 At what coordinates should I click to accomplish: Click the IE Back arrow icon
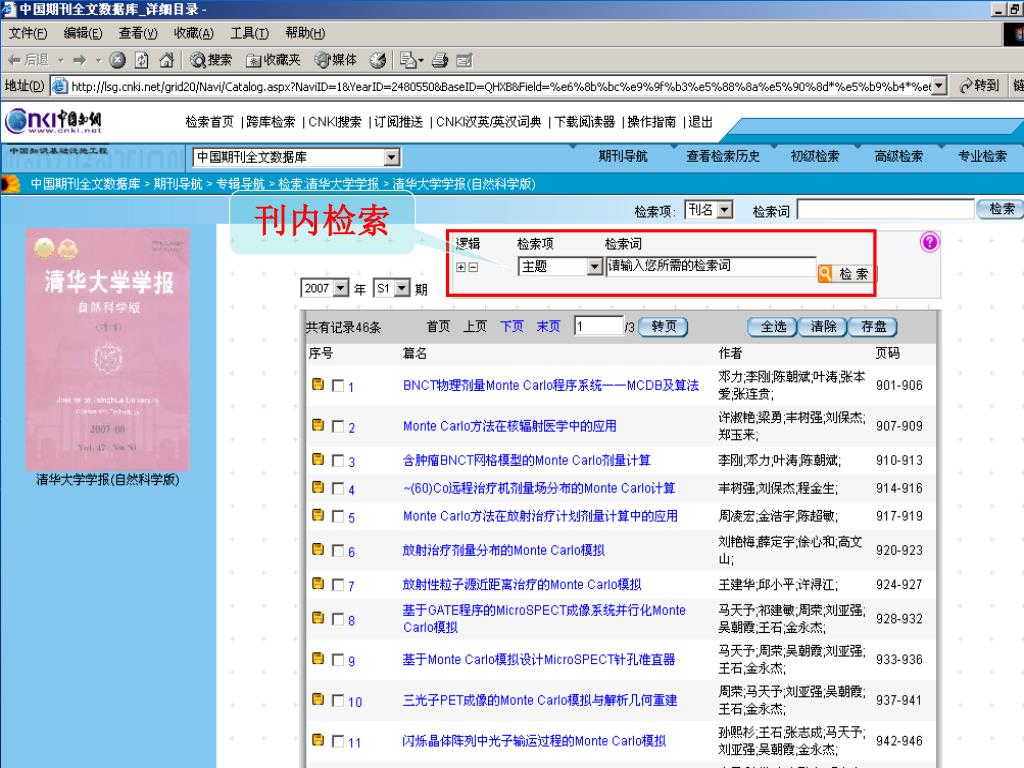(x=14, y=60)
